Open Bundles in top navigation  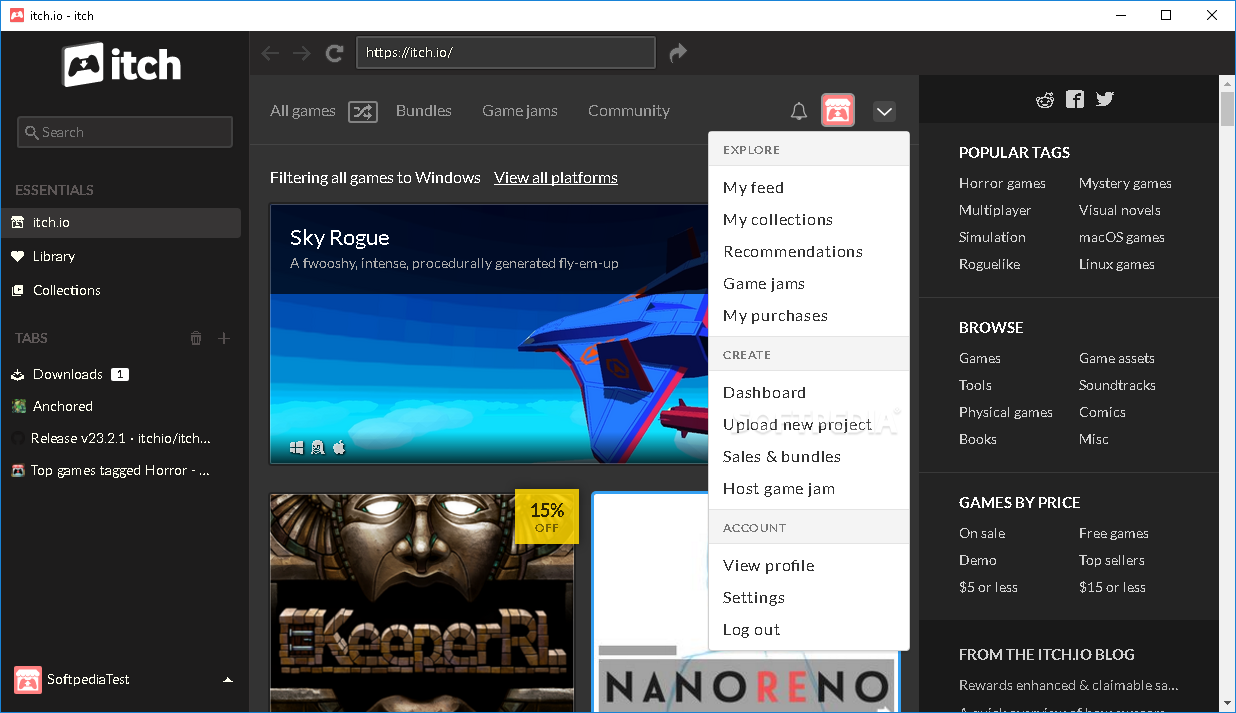[x=424, y=111]
